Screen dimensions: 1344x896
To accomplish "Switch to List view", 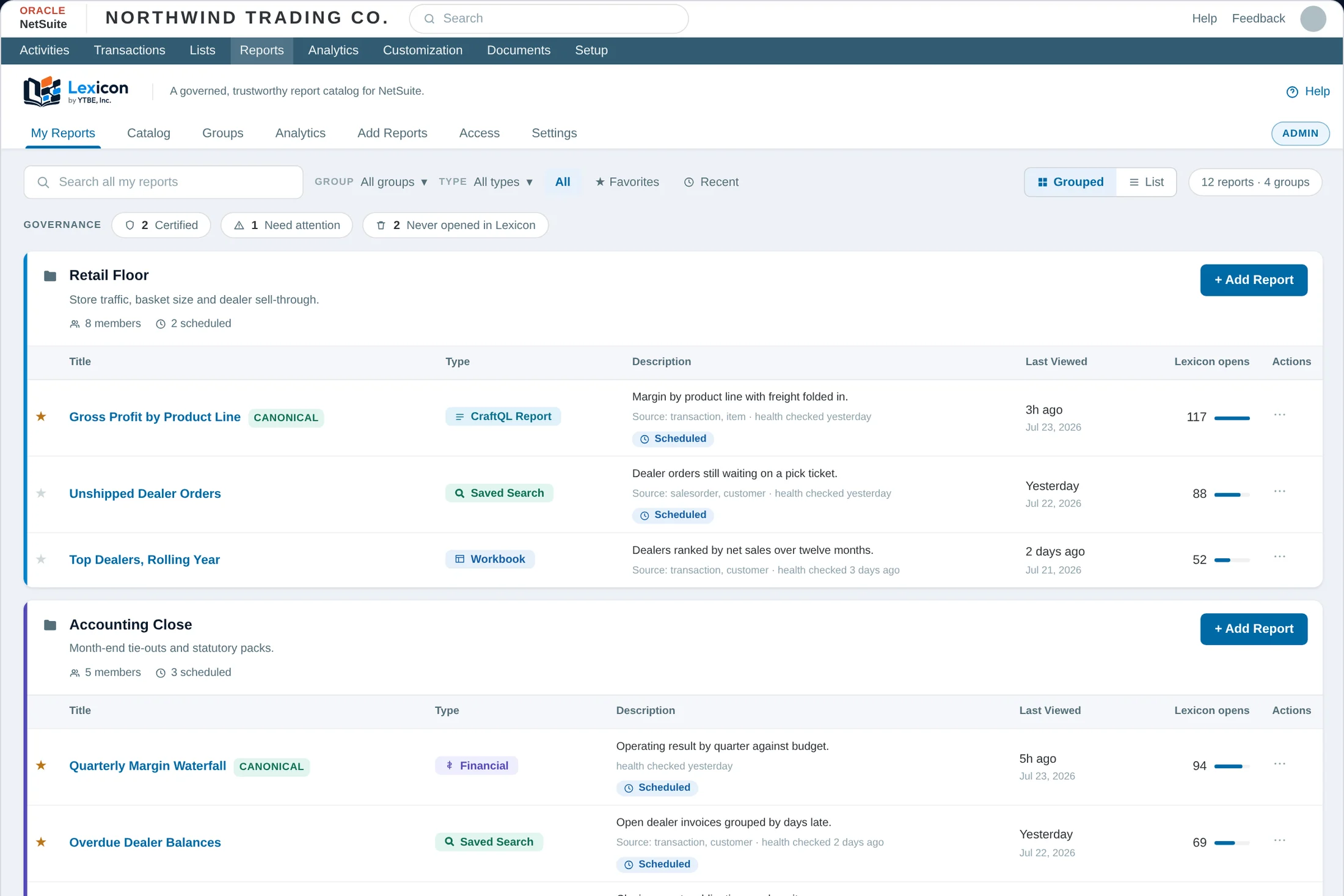I will coord(1146,182).
